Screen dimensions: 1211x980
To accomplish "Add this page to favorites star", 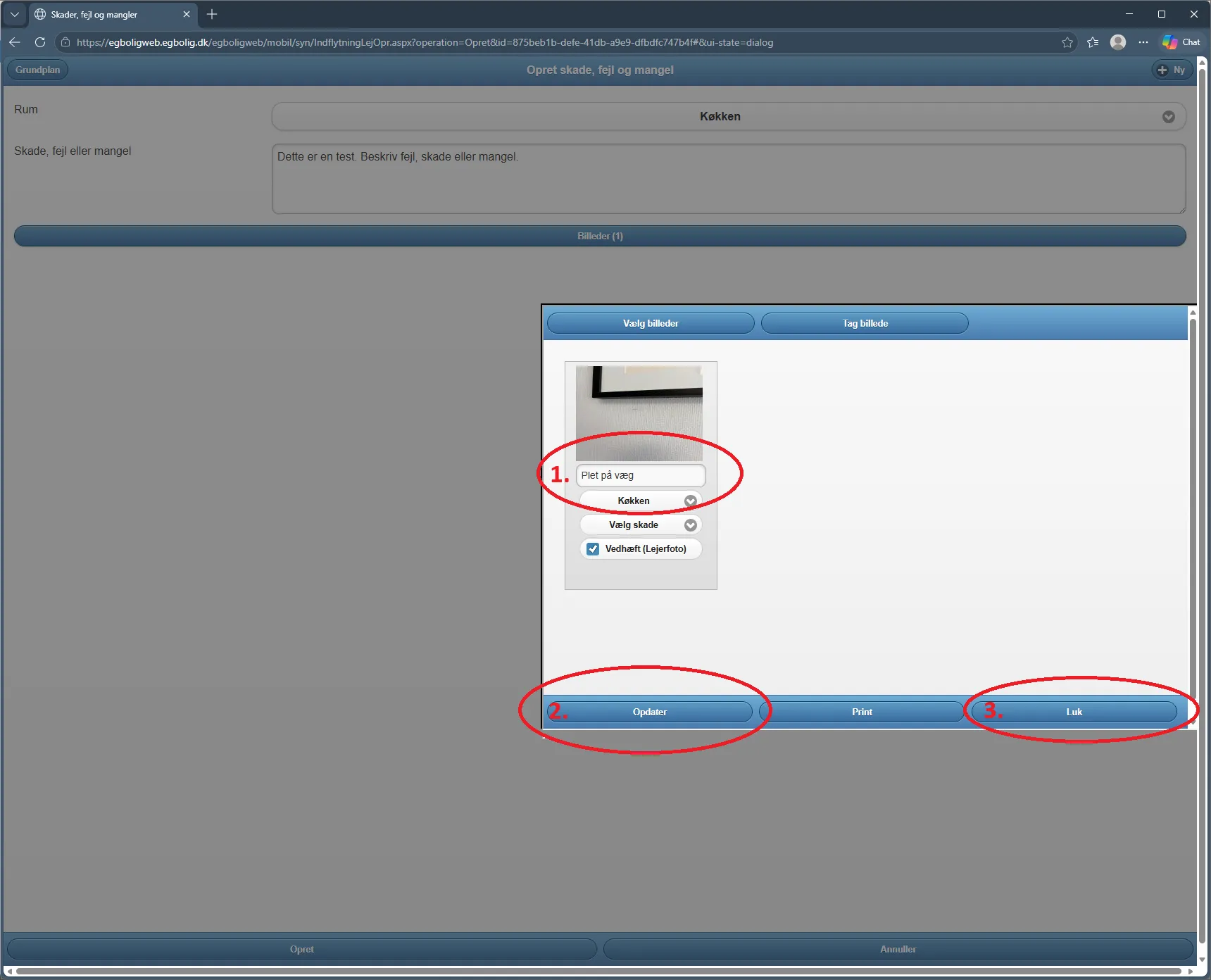I will 1067,42.
